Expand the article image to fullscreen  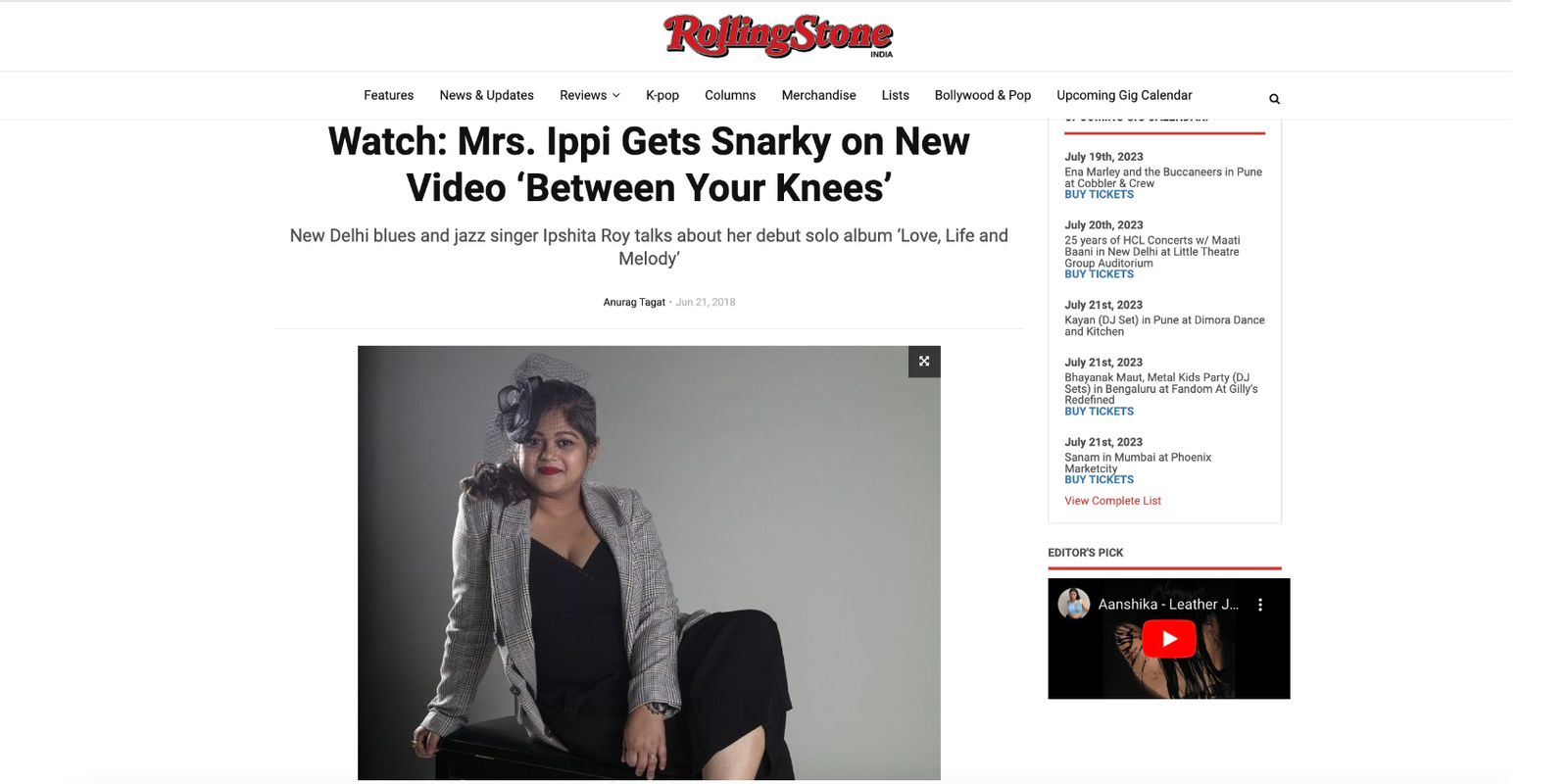pyautogui.click(x=924, y=362)
